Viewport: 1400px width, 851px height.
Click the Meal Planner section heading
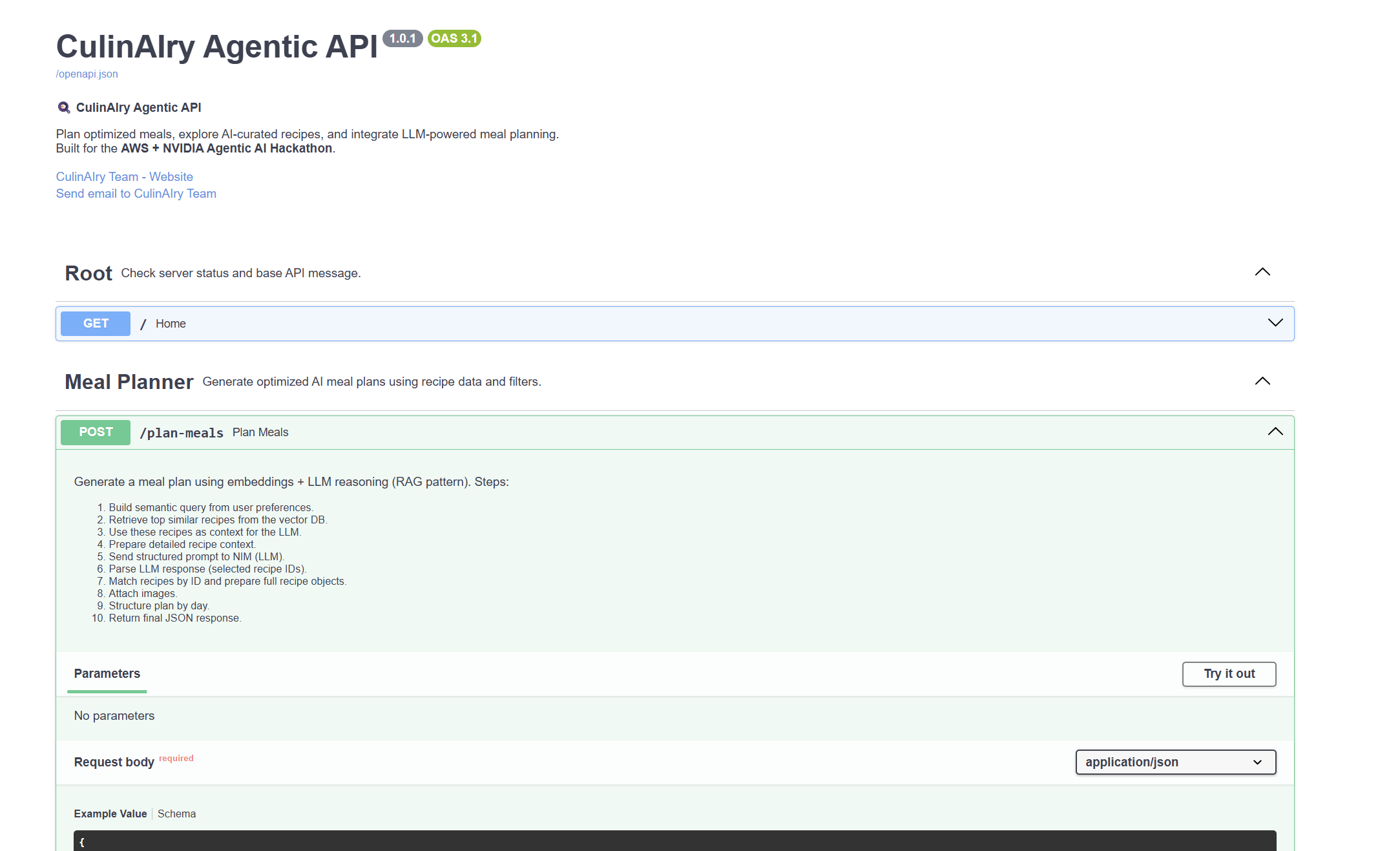[129, 382]
